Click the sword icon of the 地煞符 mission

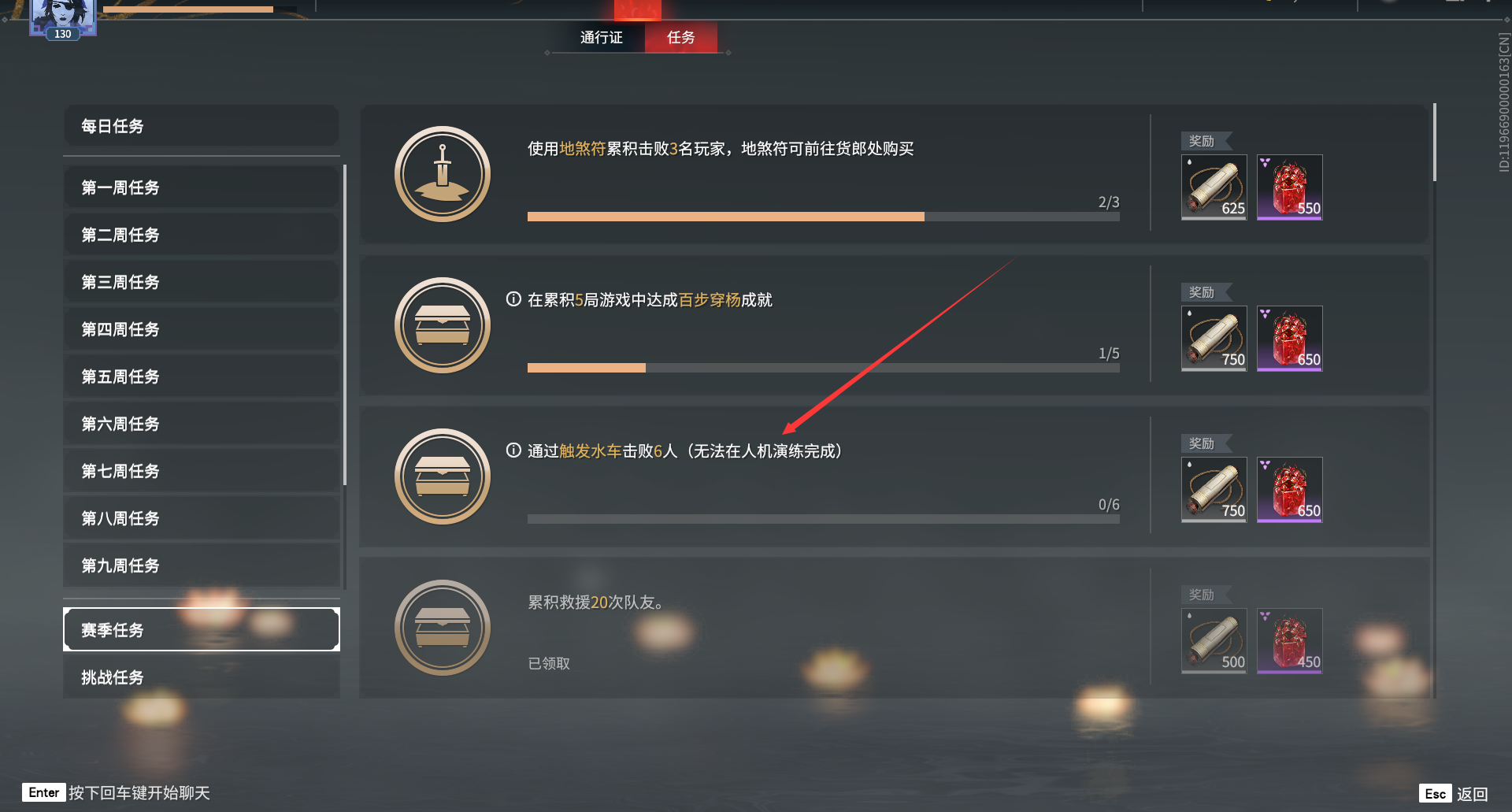443,174
